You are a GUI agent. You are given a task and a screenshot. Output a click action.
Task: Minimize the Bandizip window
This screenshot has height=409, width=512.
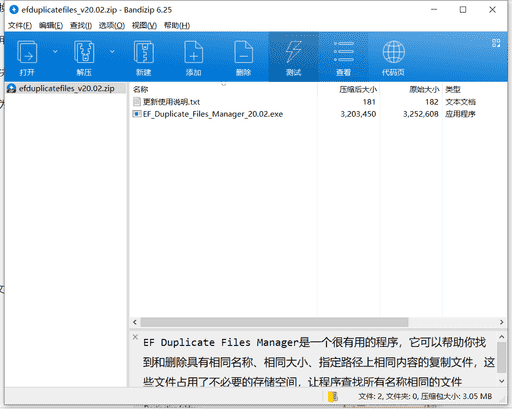click(434, 10)
